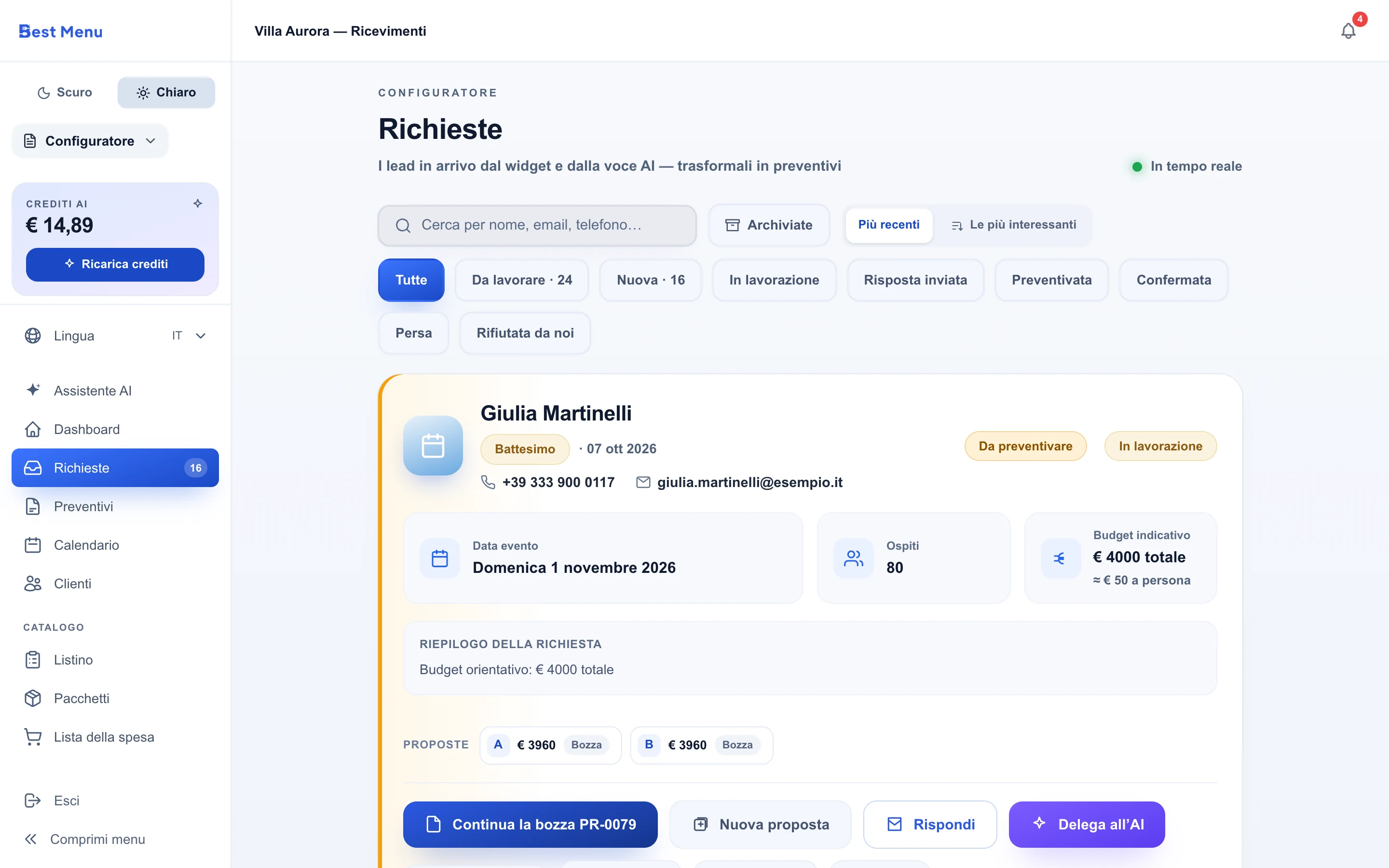Create a Nuova proposta
This screenshot has width=1389, height=868.
[760, 825]
